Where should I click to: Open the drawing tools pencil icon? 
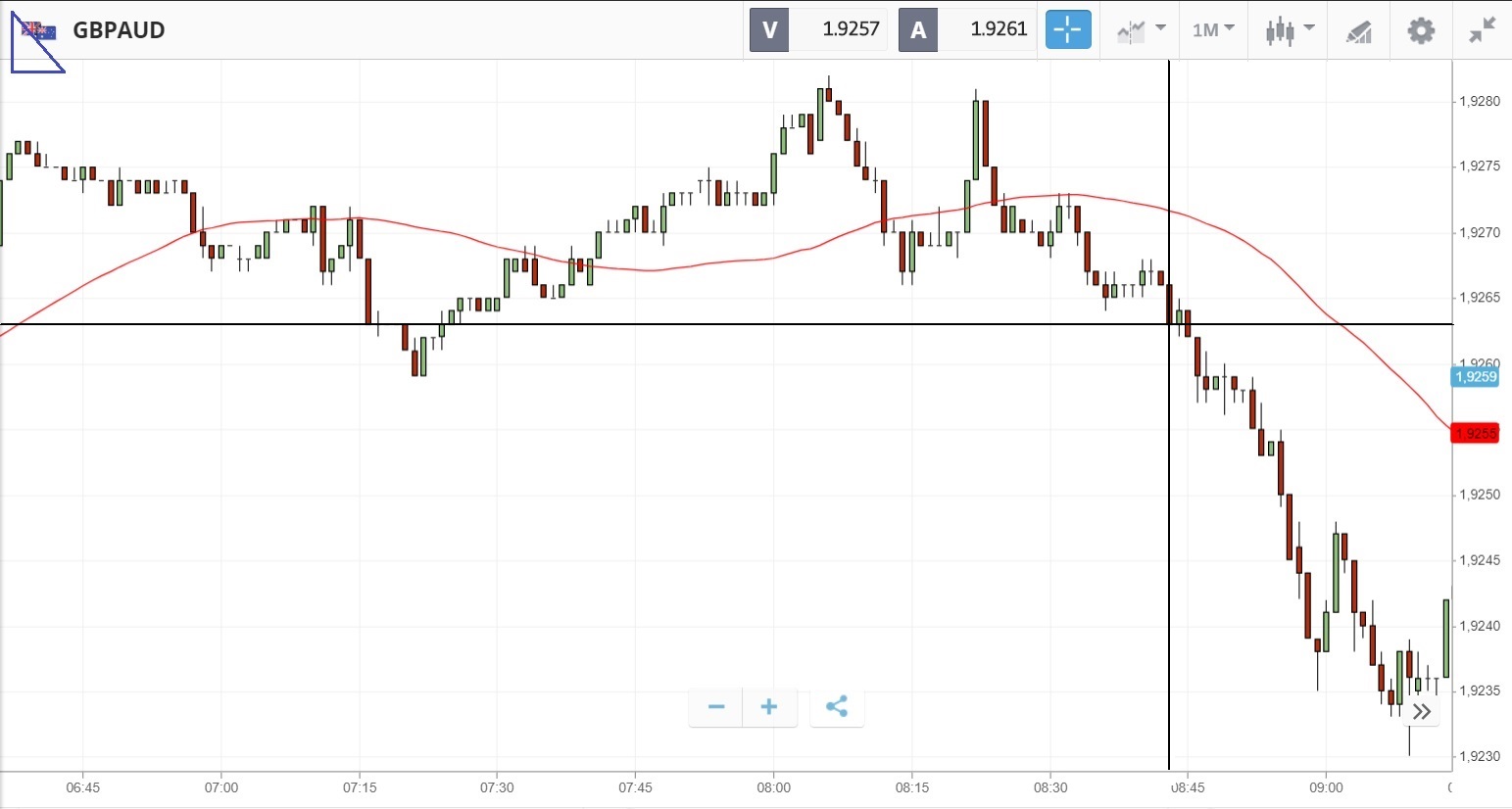(1358, 31)
